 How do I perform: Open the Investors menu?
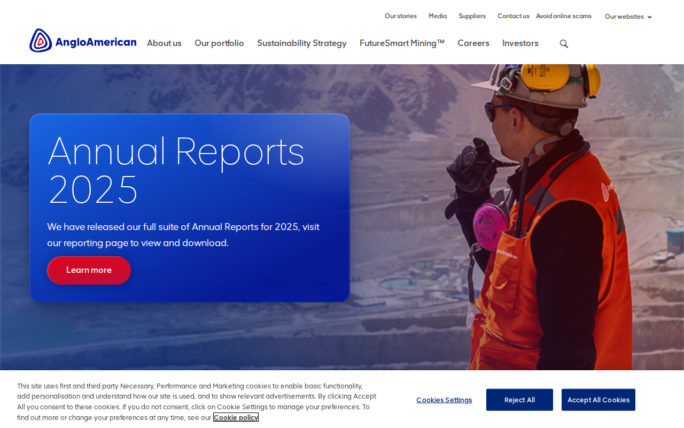pos(520,43)
